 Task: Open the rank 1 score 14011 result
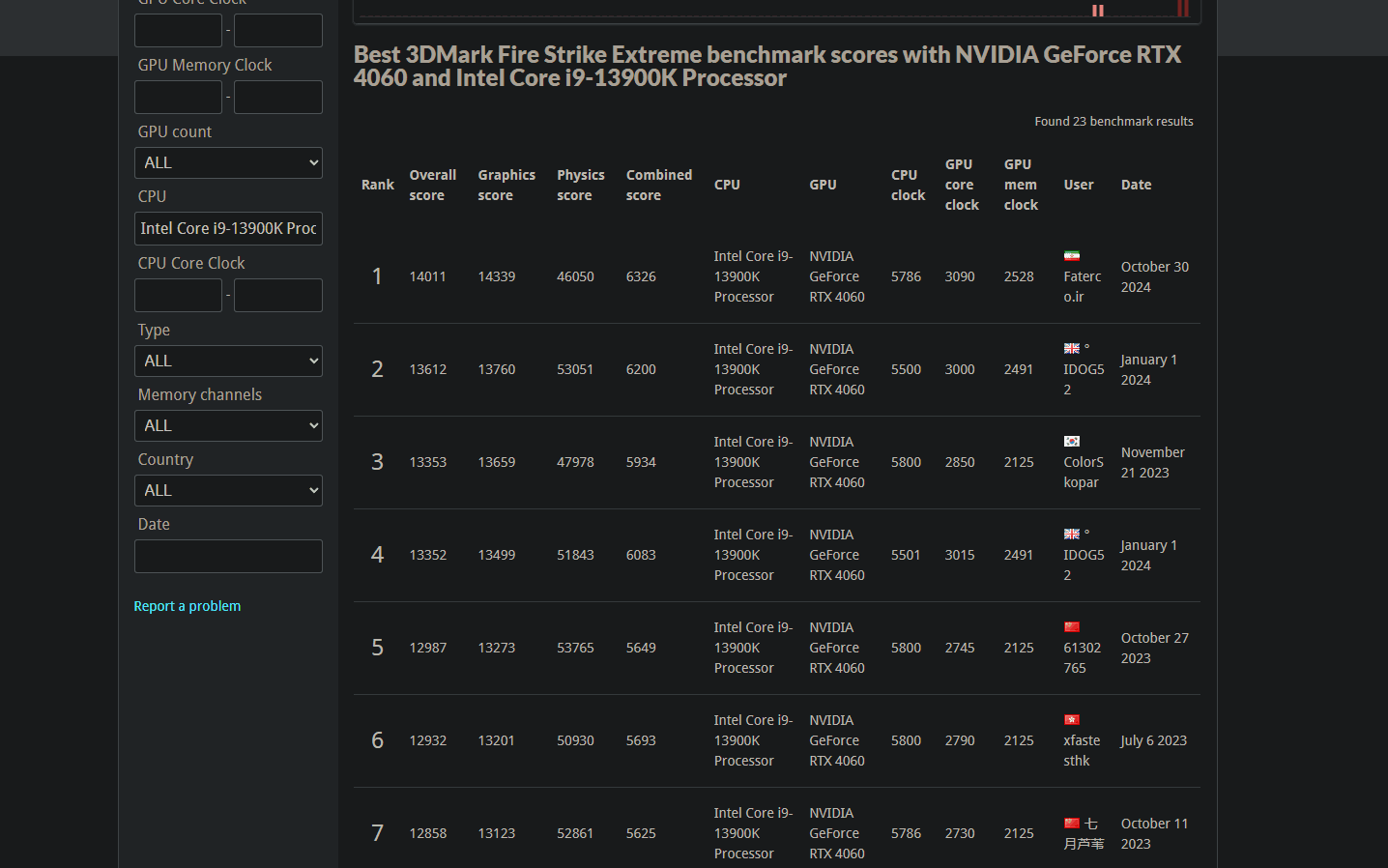click(427, 276)
